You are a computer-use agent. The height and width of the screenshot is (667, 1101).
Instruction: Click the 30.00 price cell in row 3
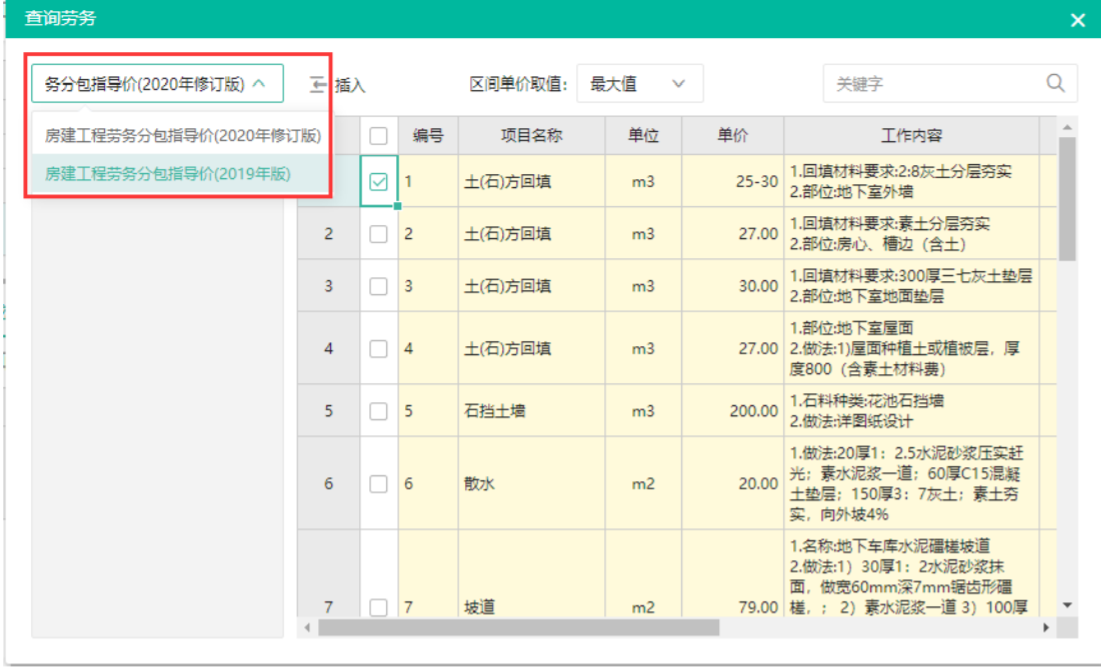(732, 286)
